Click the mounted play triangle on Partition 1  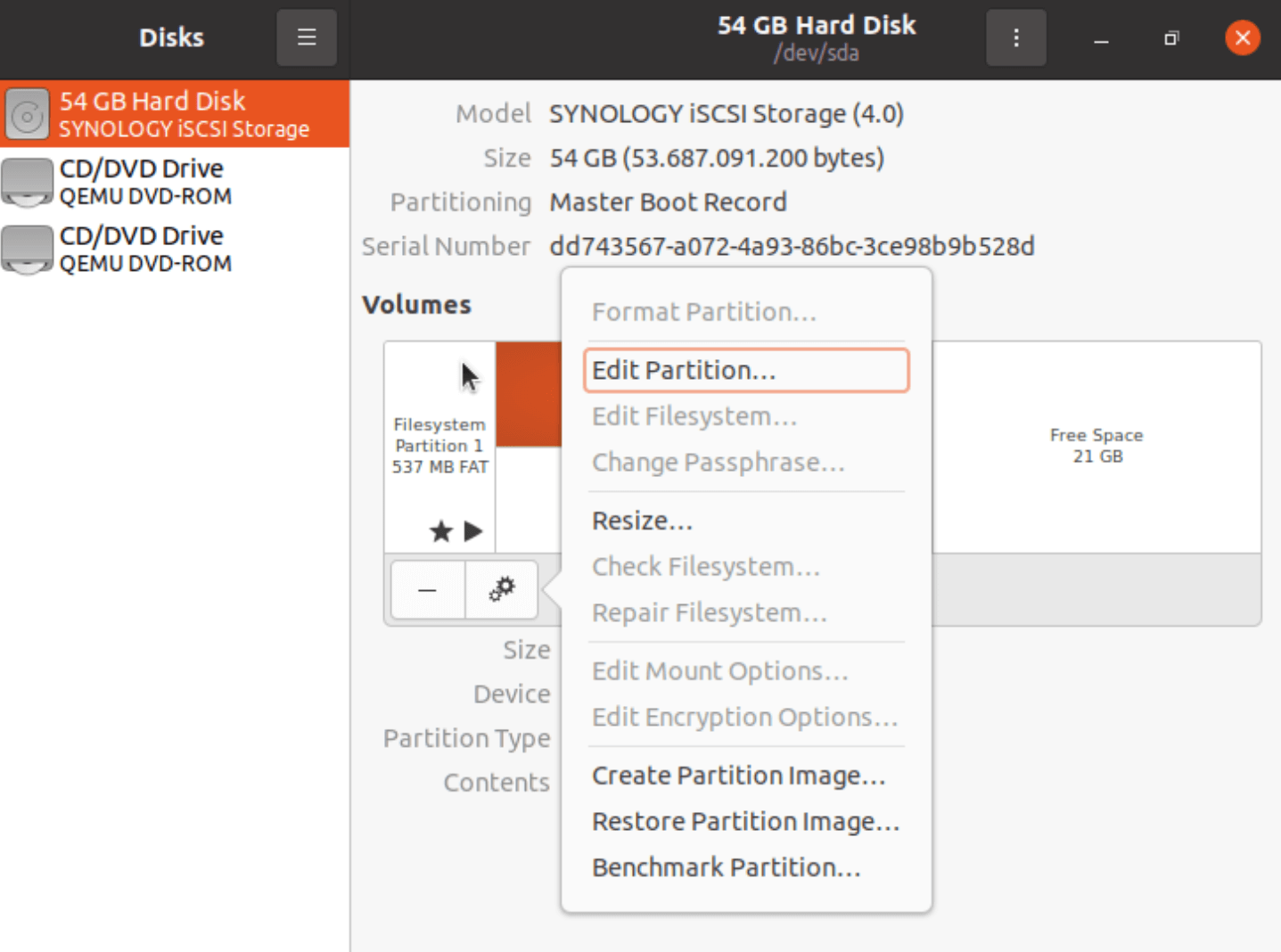click(473, 532)
